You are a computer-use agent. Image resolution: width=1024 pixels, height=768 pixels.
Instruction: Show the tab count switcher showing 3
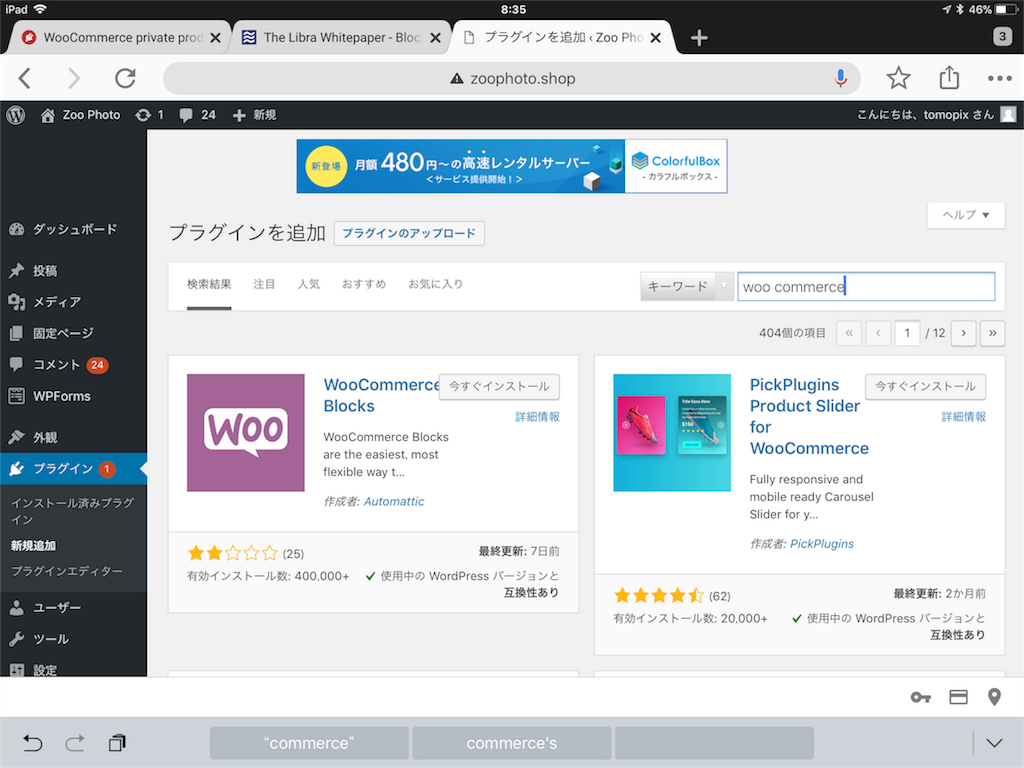click(1002, 37)
